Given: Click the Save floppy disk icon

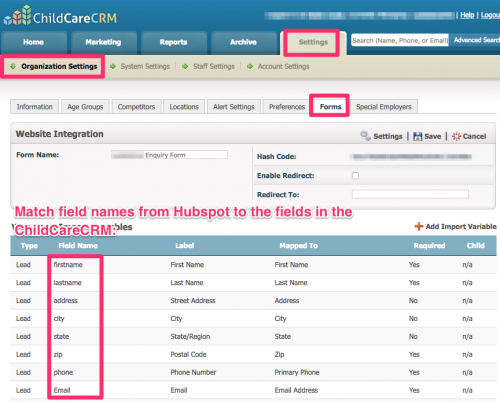Looking at the screenshot, I should click(417, 136).
